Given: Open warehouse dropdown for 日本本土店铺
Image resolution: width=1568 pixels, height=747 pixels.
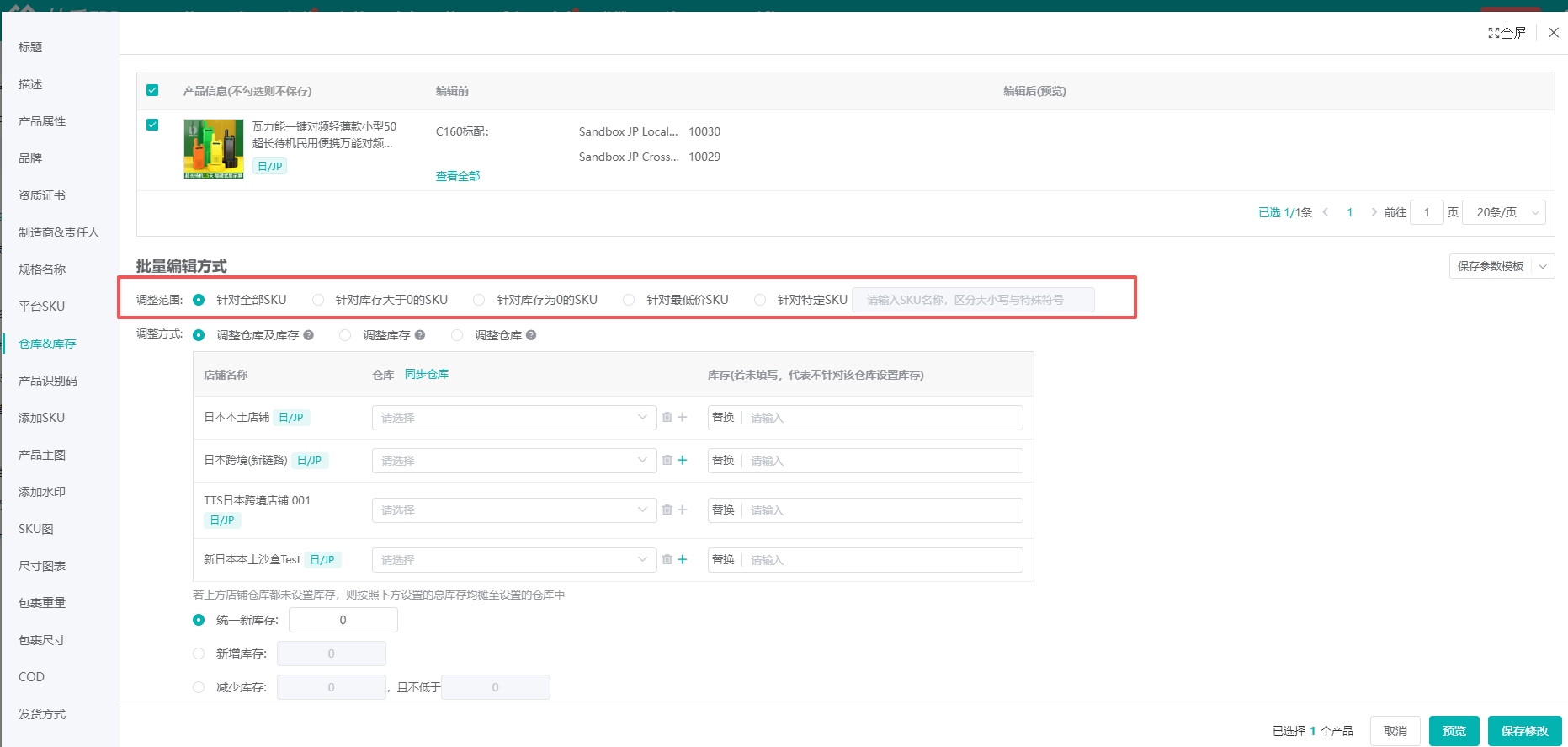Looking at the screenshot, I should (513, 418).
